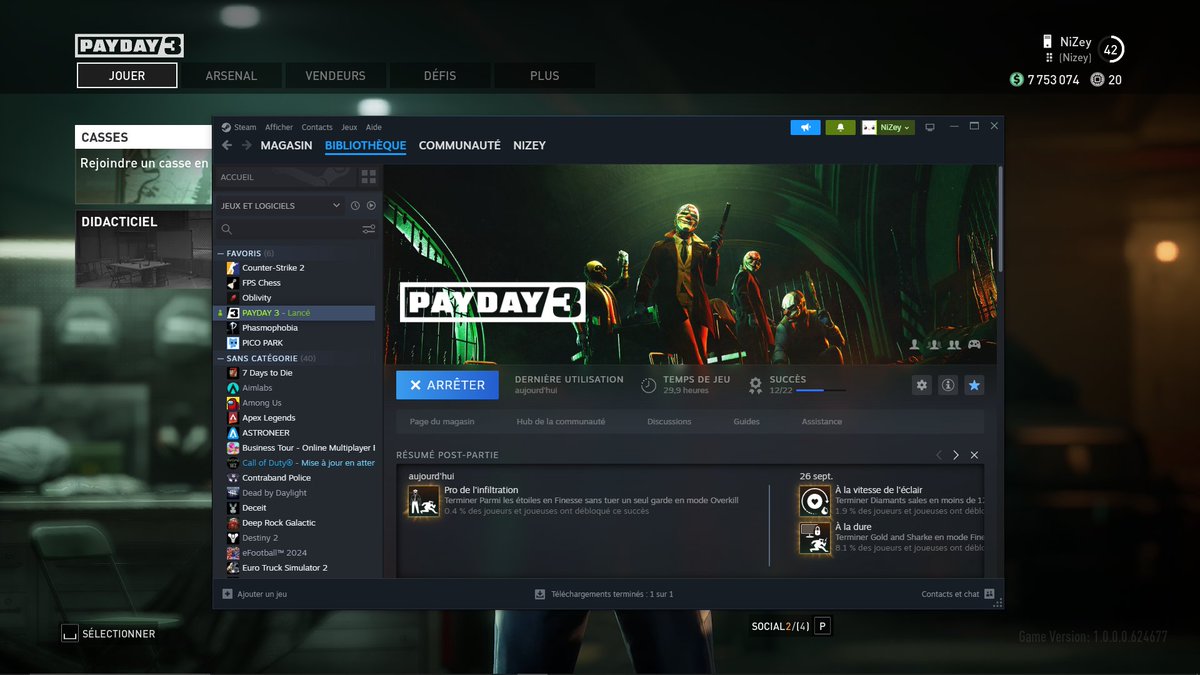Open the Aide menu
Viewport: 1200px width, 675px height.
374,127
